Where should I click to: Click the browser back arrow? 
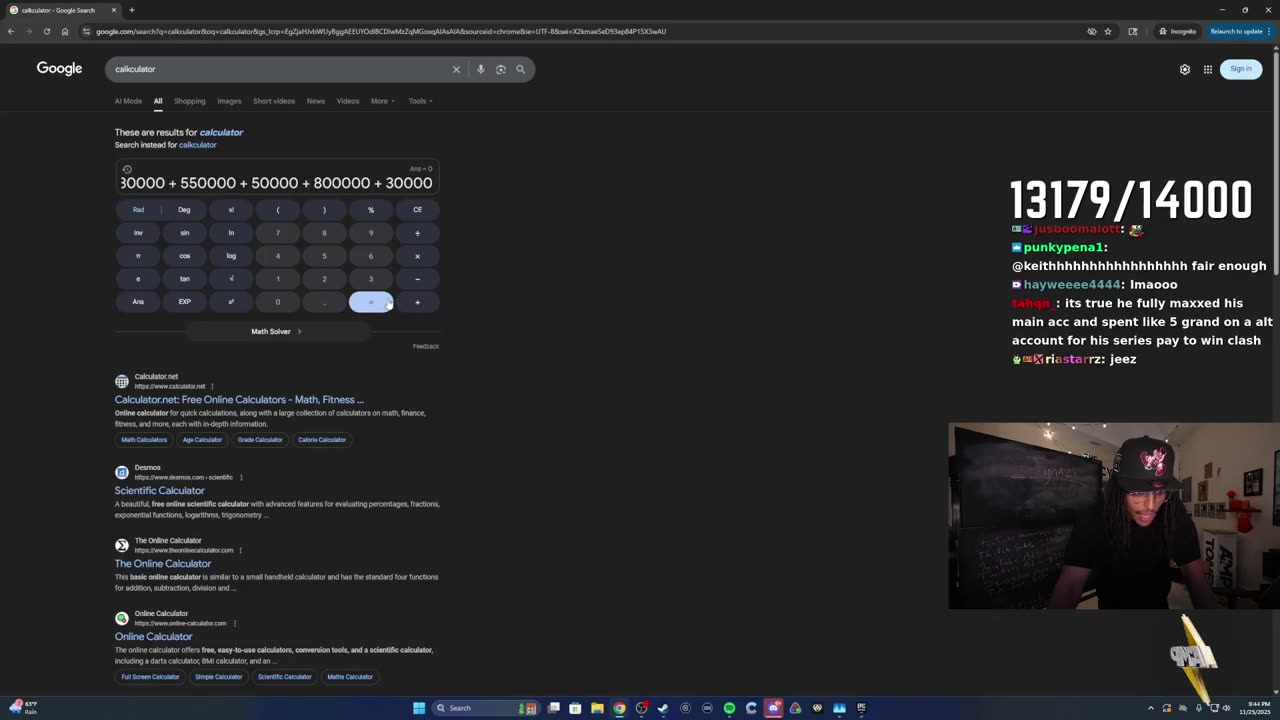click(x=11, y=31)
